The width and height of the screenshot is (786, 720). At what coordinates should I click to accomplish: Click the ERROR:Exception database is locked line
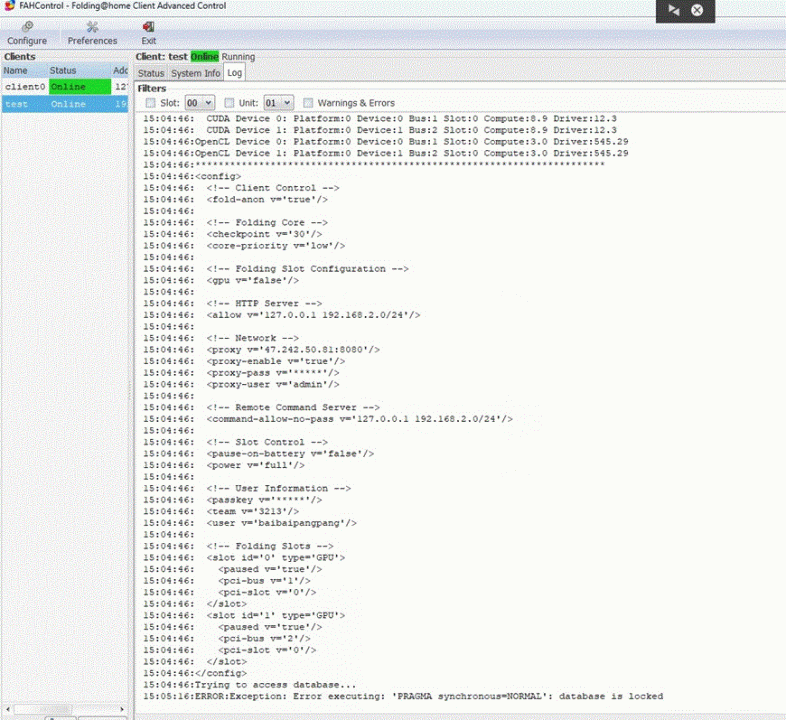(x=403, y=696)
